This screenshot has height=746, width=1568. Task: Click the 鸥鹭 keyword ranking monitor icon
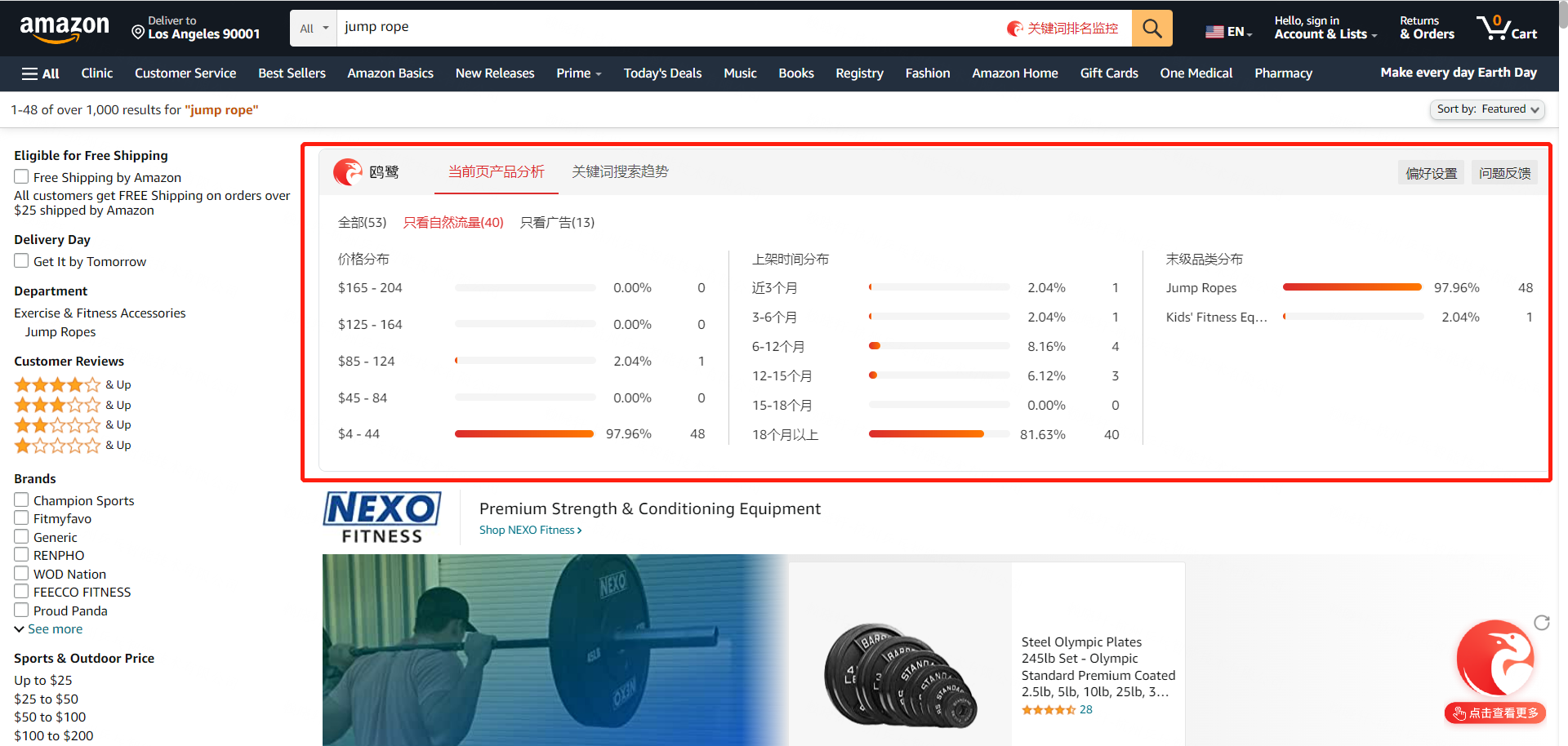pyautogui.click(x=1015, y=29)
